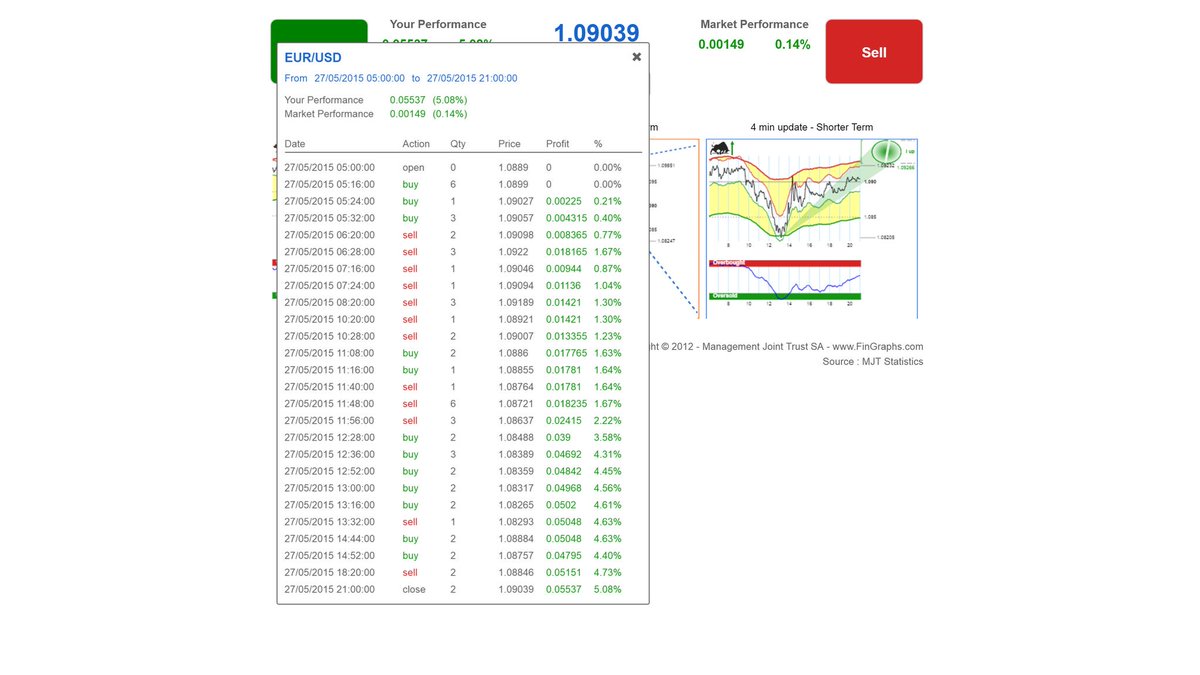Click the Profit column header
The height and width of the screenshot is (675, 1200).
(559, 144)
